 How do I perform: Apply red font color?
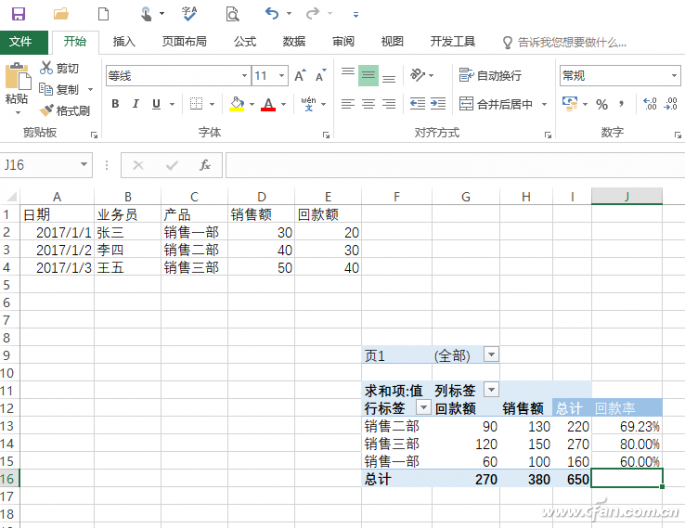coord(268,104)
